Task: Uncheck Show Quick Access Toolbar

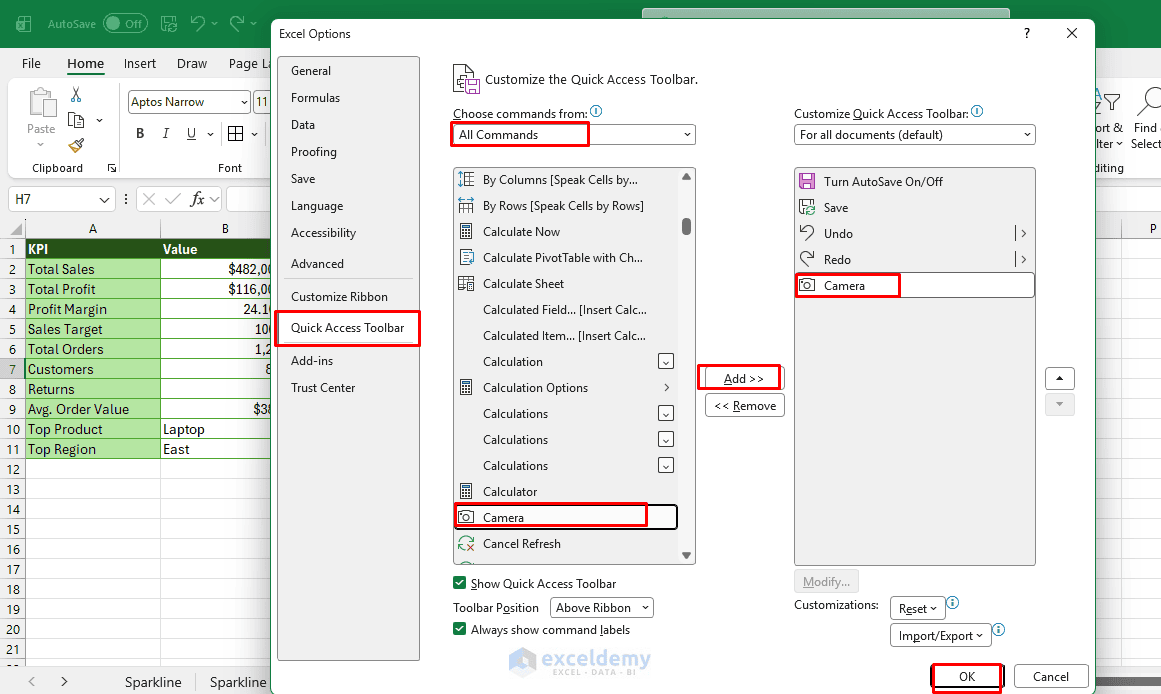Action: (x=460, y=584)
